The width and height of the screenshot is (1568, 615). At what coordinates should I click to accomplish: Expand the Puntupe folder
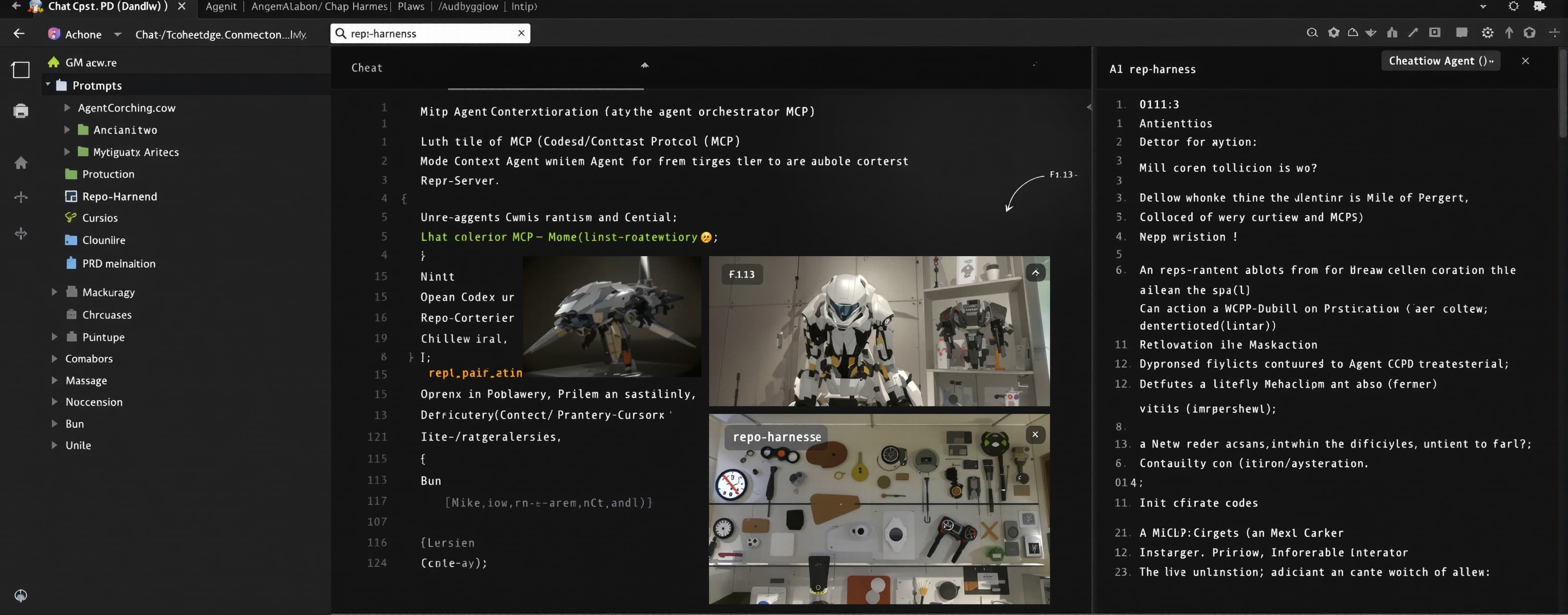tap(54, 337)
